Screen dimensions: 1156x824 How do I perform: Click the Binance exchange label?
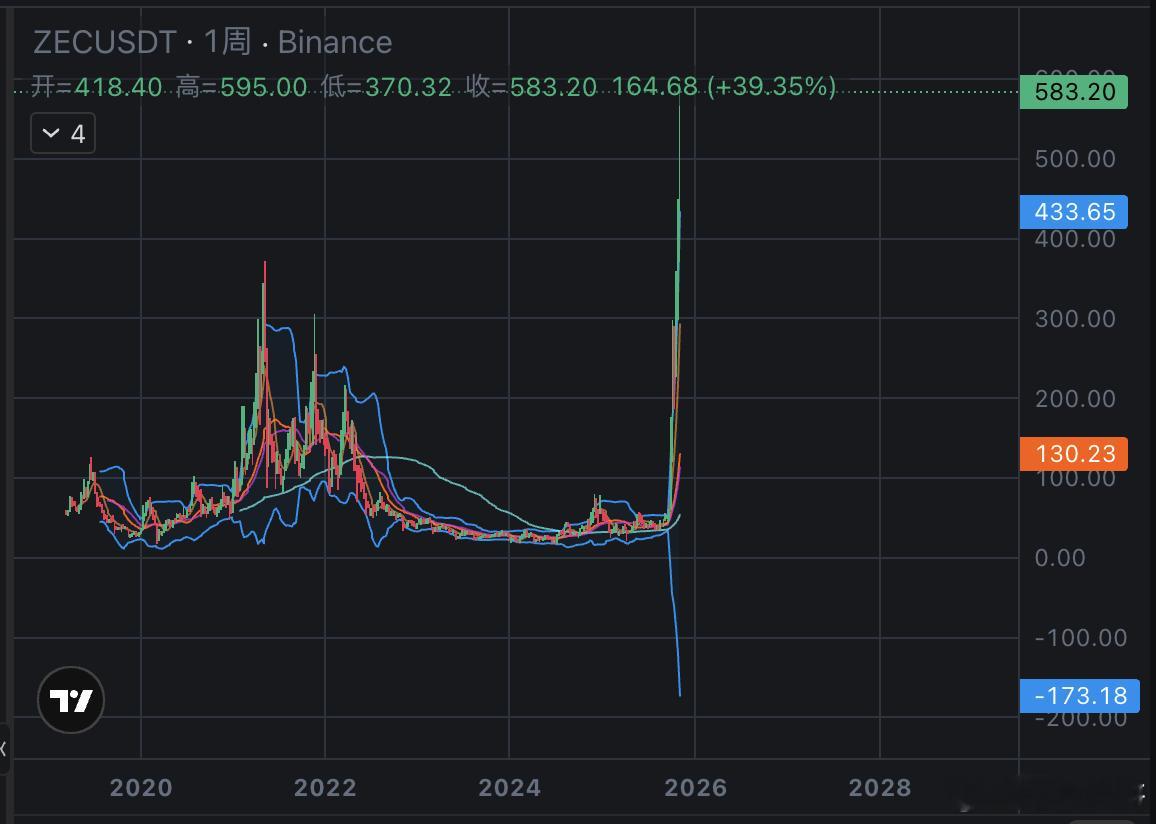tap(334, 42)
